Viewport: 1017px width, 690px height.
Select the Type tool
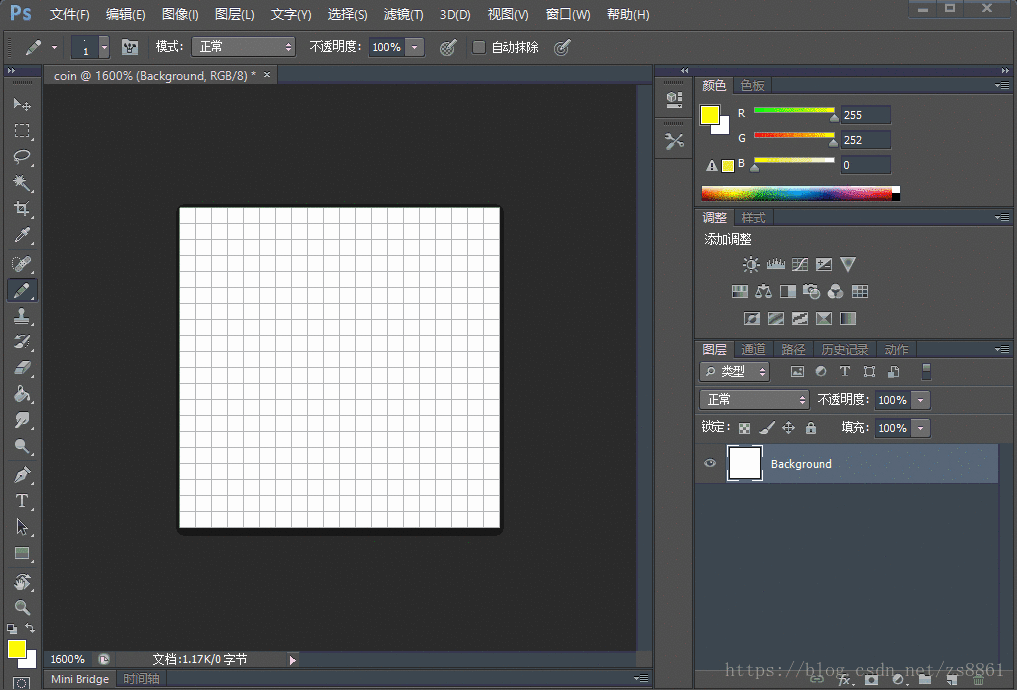22,501
